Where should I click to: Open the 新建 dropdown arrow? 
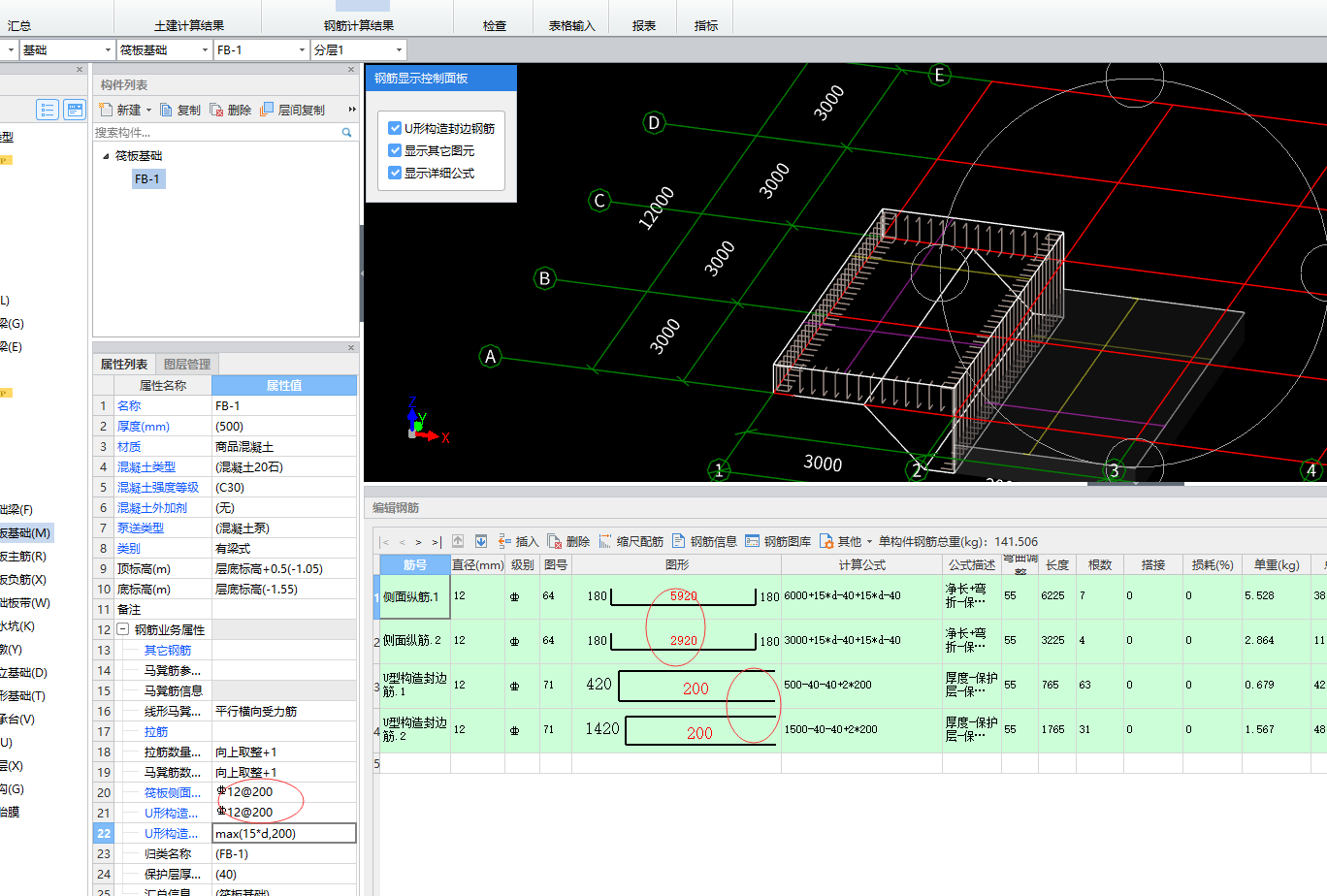point(148,111)
